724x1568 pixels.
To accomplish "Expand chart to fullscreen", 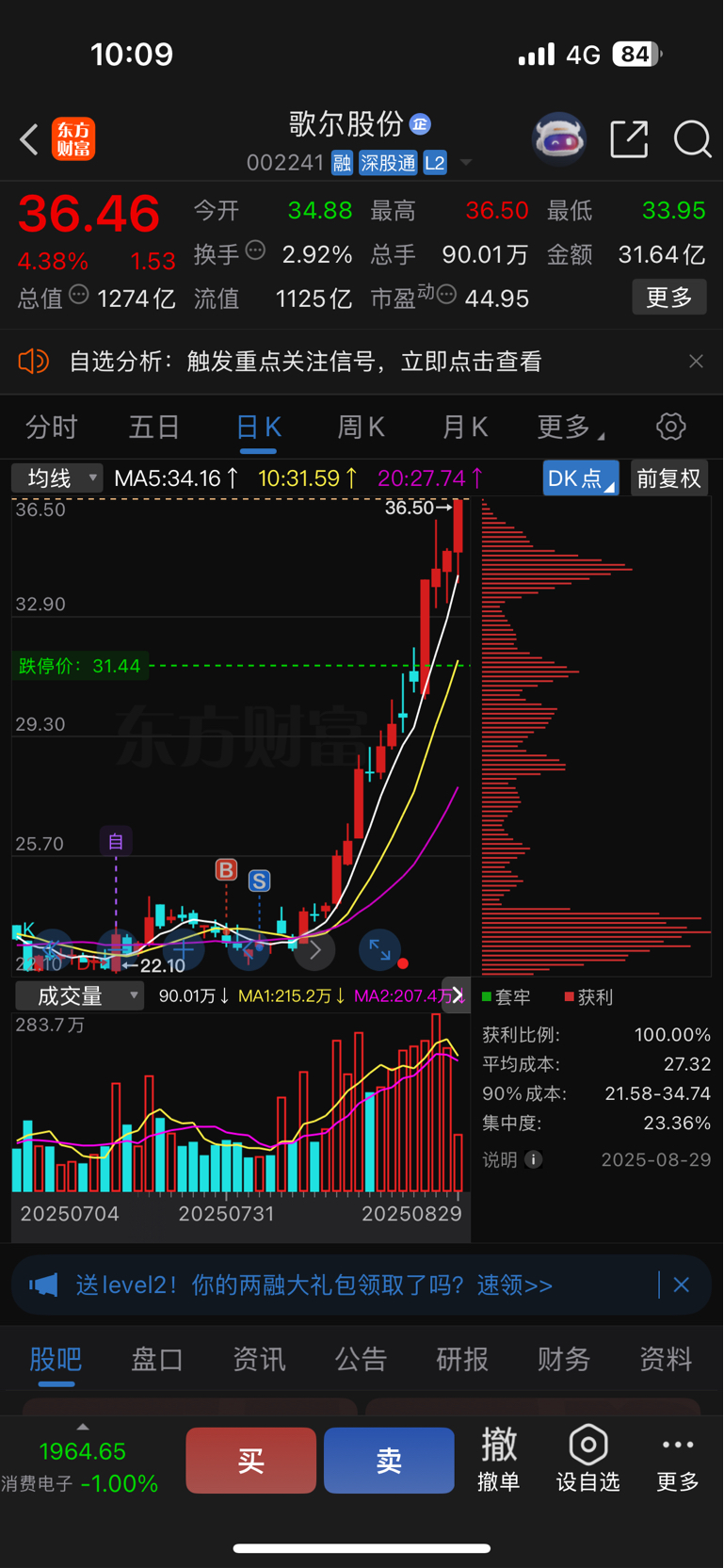I will tap(379, 950).
